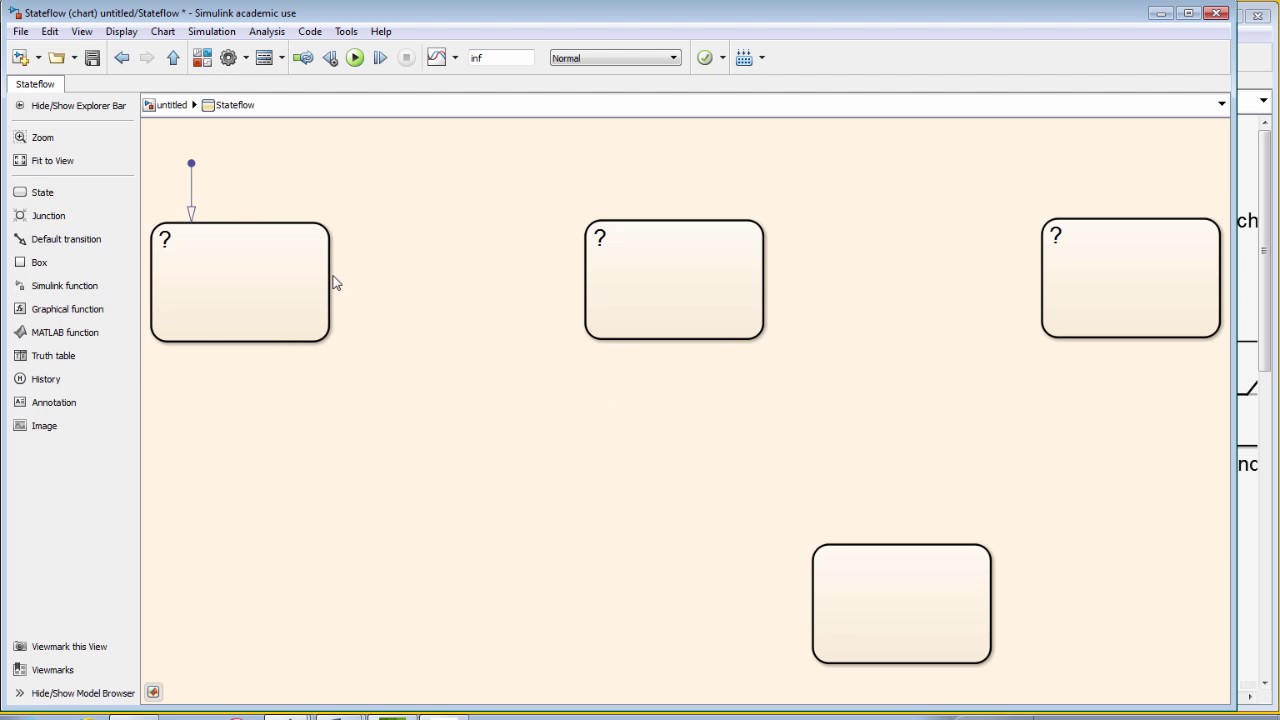This screenshot has width=1280, height=720.
Task: Click Fit to View in palette
Action: pyautogui.click(x=44, y=160)
